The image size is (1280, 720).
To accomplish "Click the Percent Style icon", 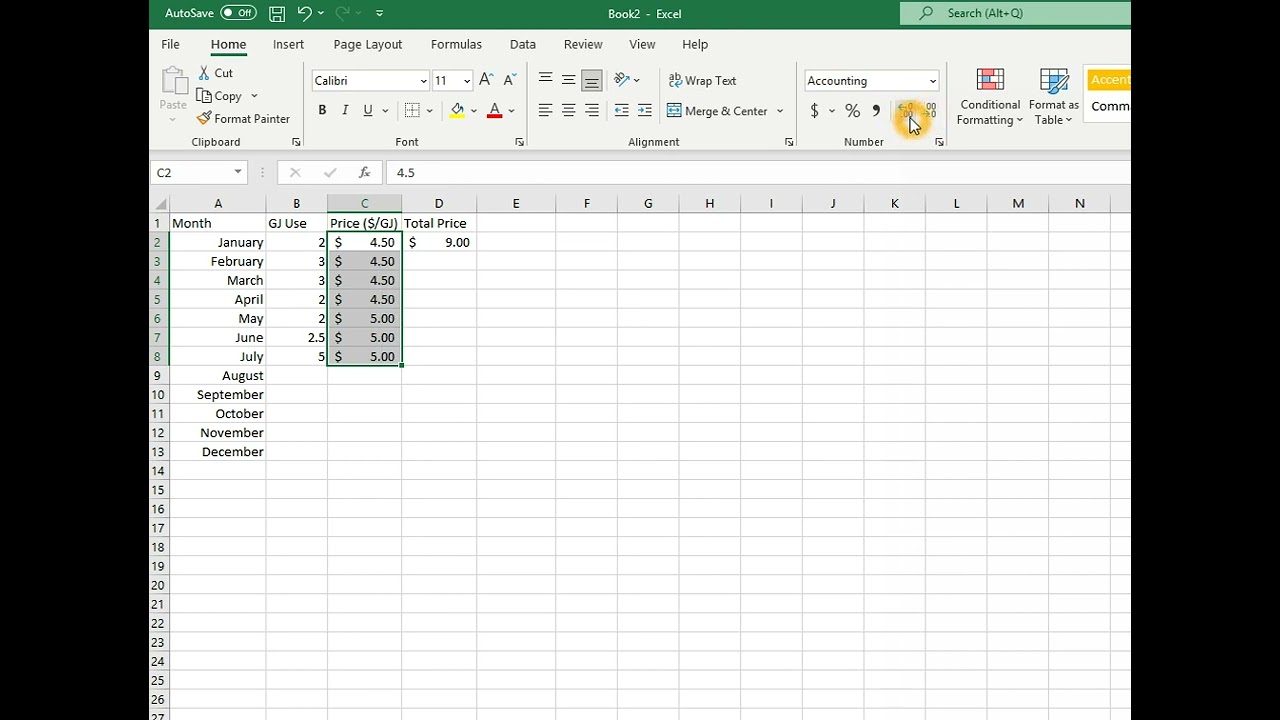I will (852, 111).
